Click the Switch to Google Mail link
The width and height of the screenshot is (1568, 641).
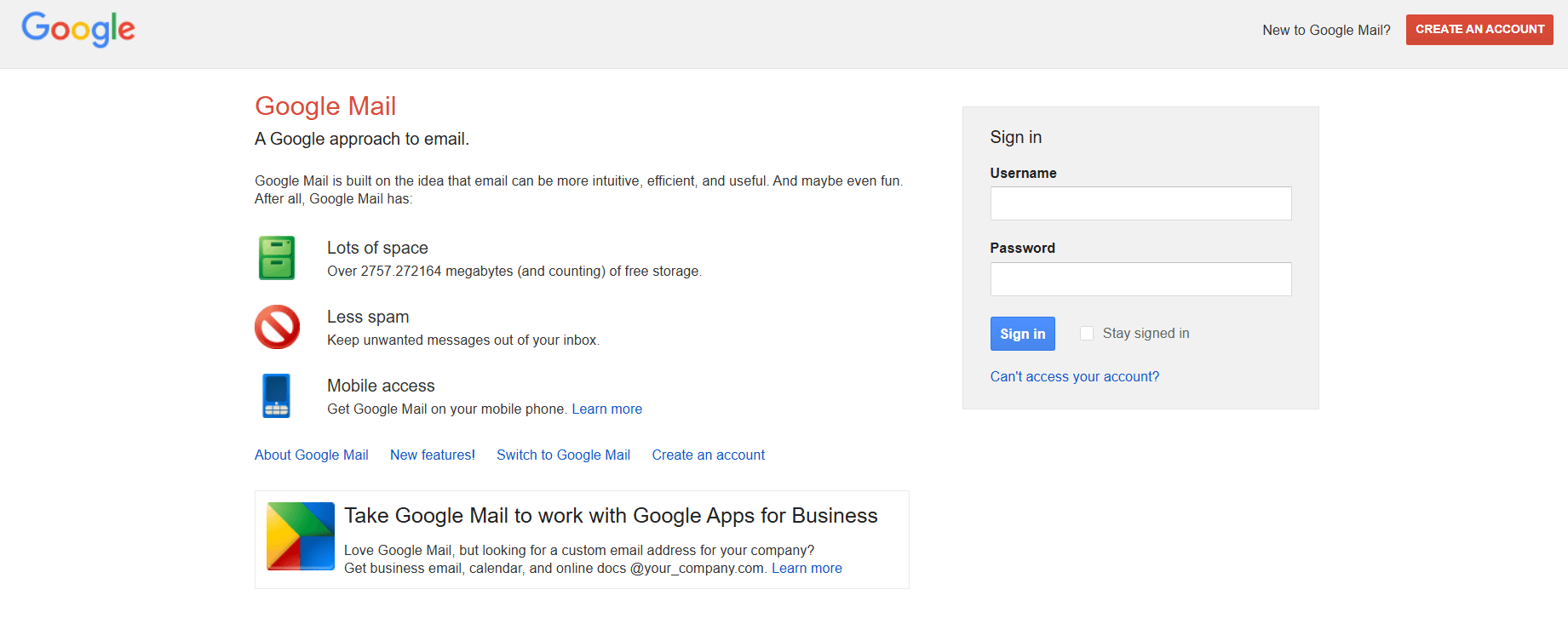point(563,455)
